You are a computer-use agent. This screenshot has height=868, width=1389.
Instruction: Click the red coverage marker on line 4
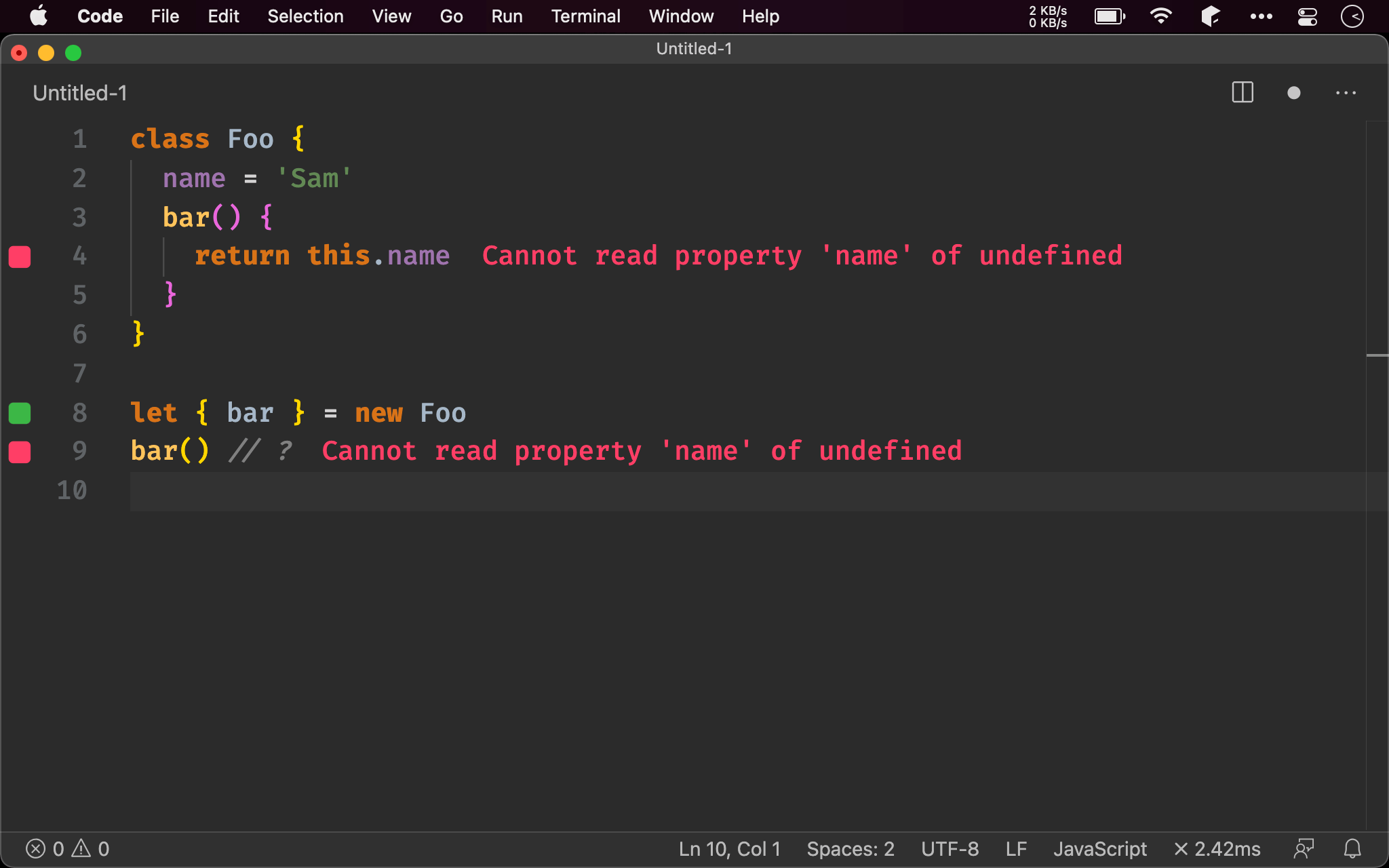pyautogui.click(x=20, y=256)
